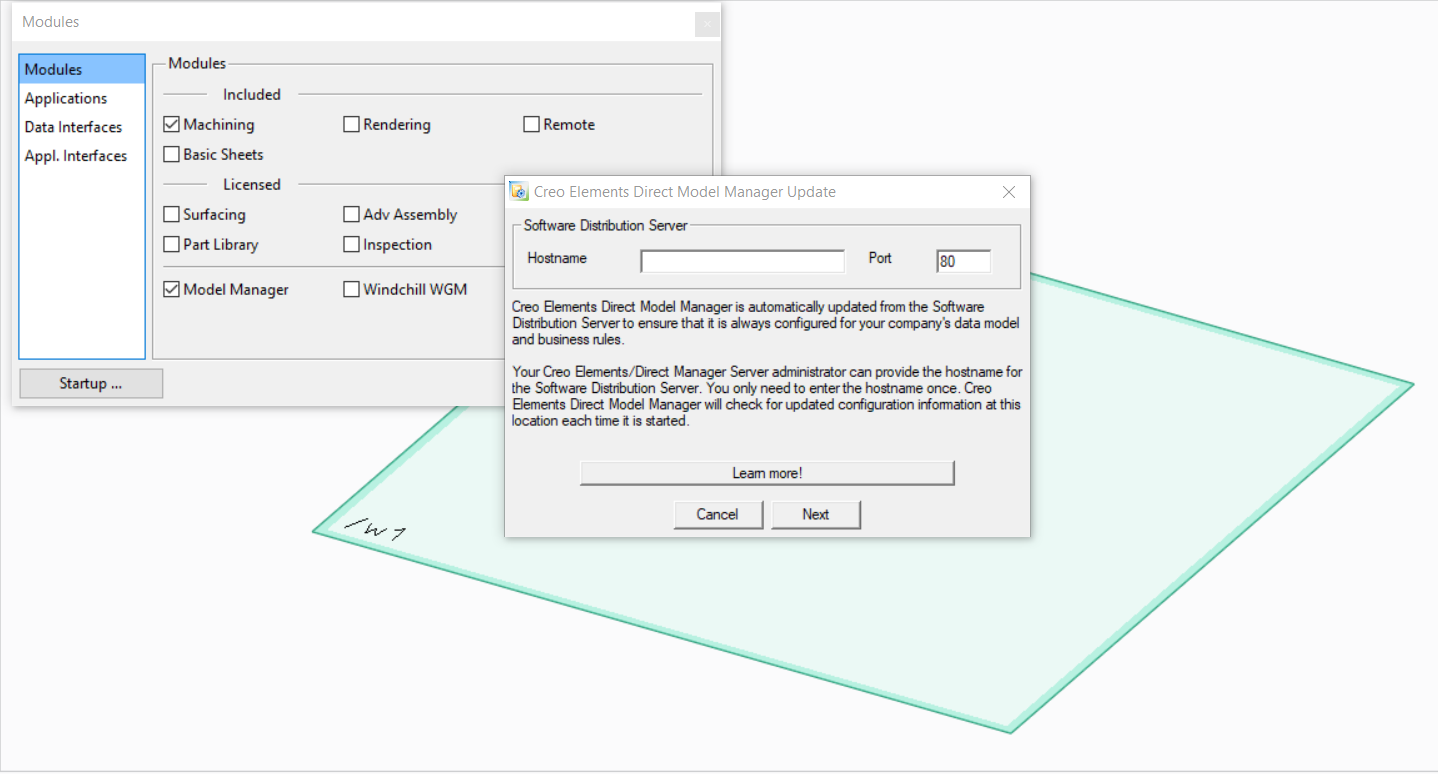Enable the Windchill WGM module
1438x774 pixels.
351,289
